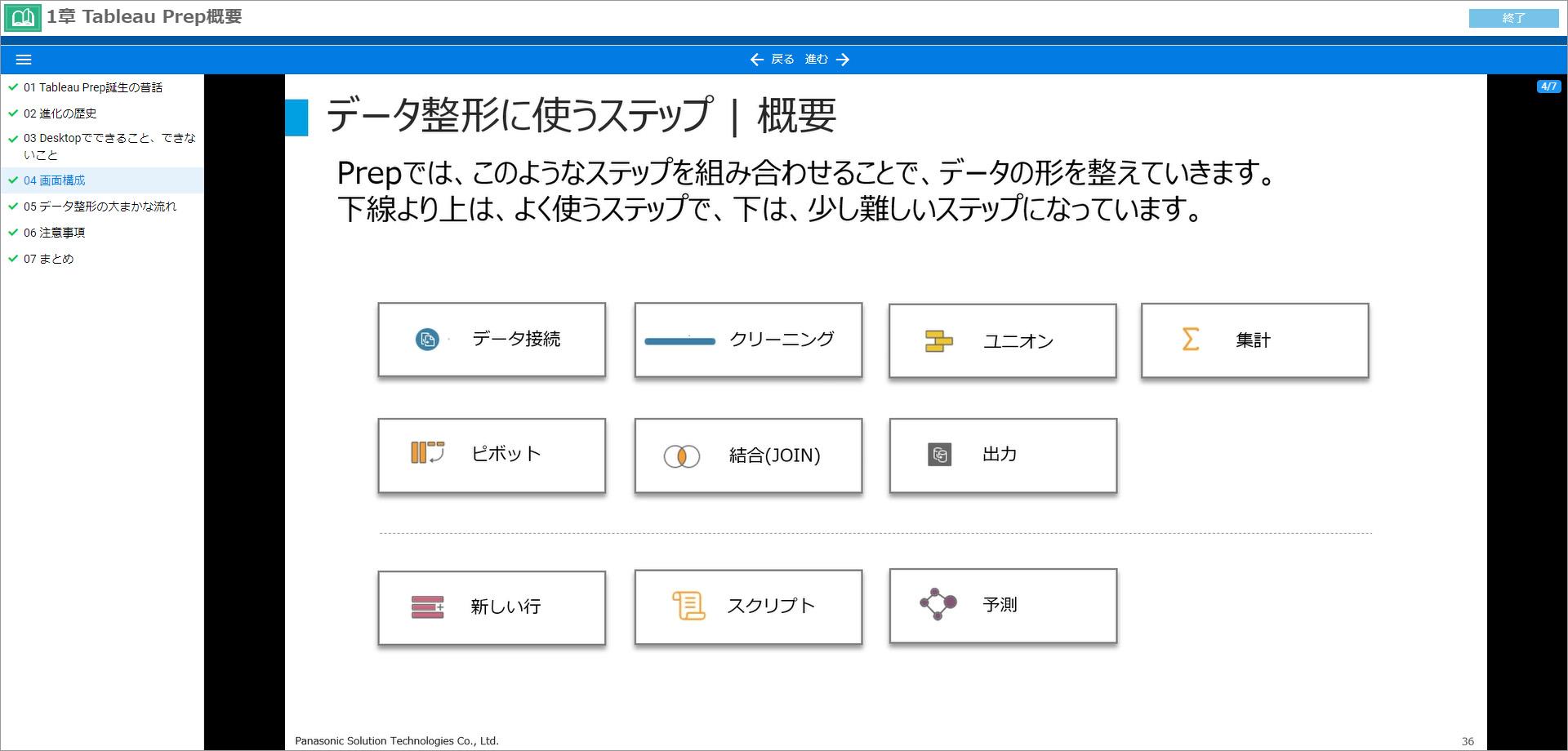
Task: Click the クリーニング step icon
Action: [680, 340]
